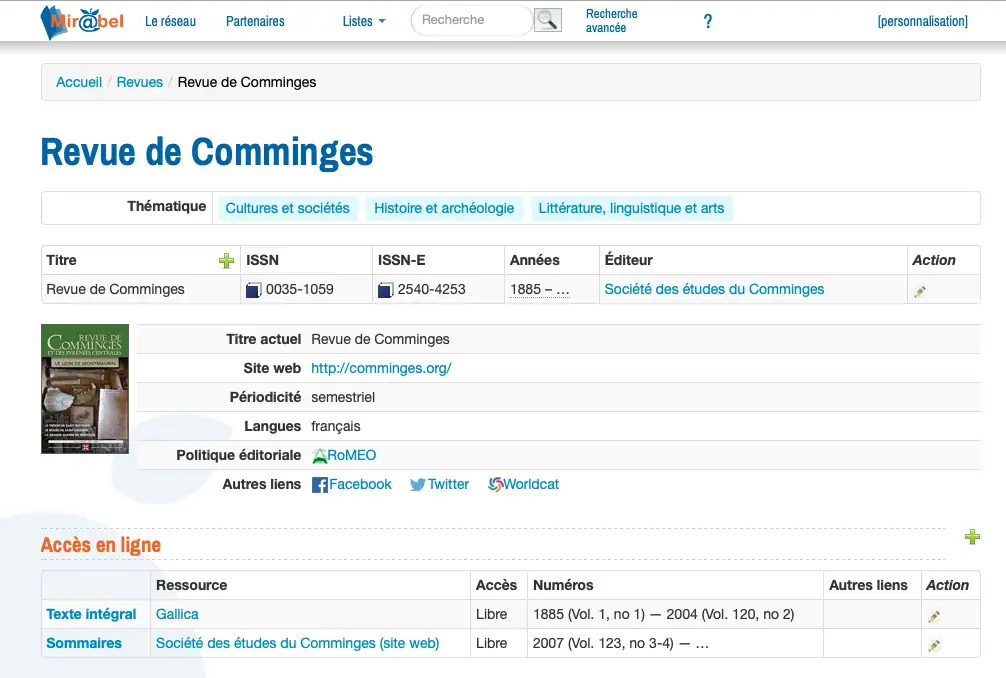Open the Listes dropdown menu

tap(363, 21)
